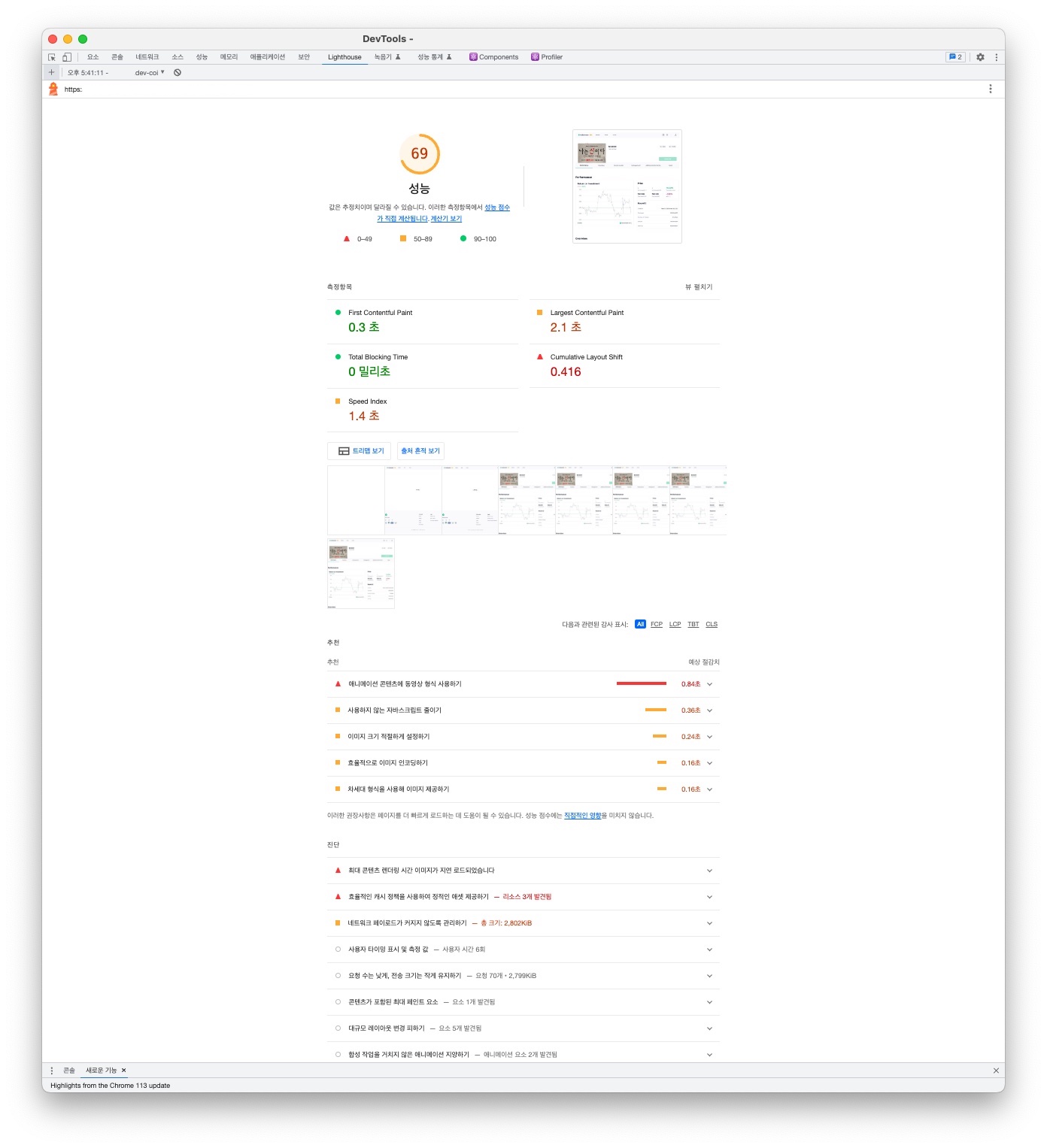Select the 콘솔 tab in the bottom drawer
The width and height of the screenshot is (1047, 1148).
pos(69,1071)
